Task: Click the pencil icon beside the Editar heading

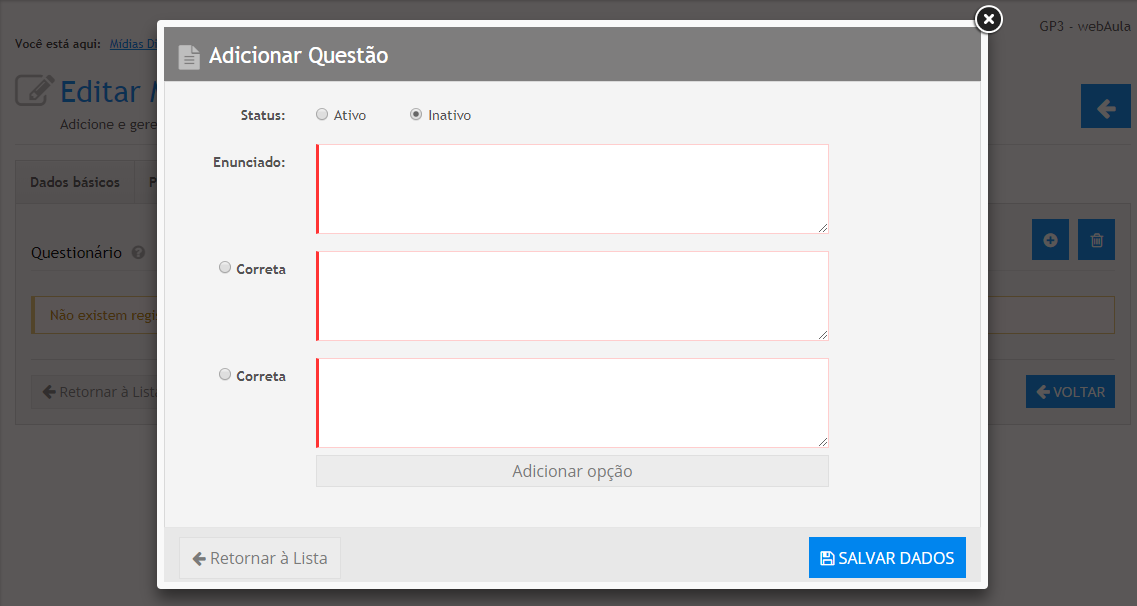Action: (x=35, y=91)
